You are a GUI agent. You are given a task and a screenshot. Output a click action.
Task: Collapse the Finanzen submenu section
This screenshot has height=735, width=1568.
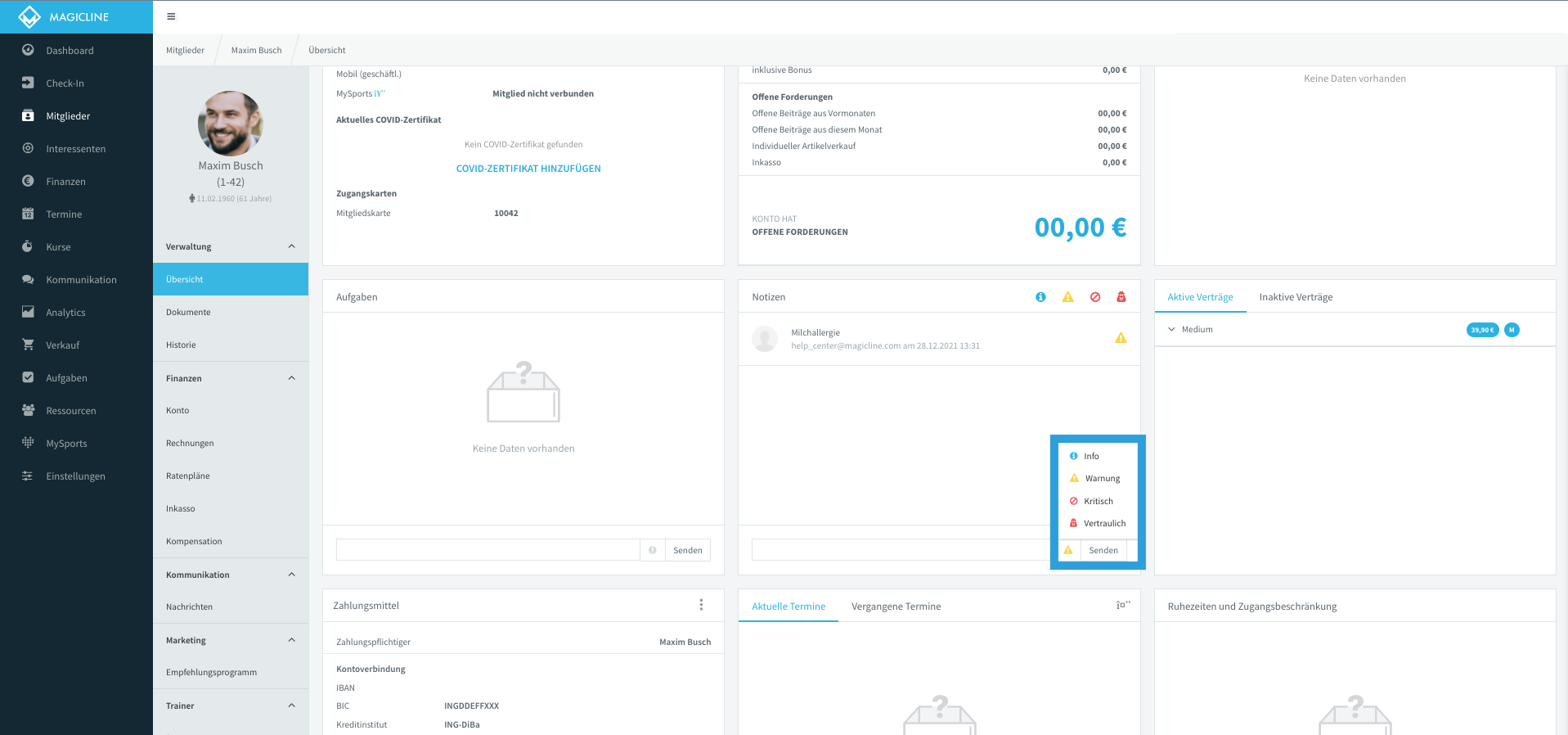292,378
